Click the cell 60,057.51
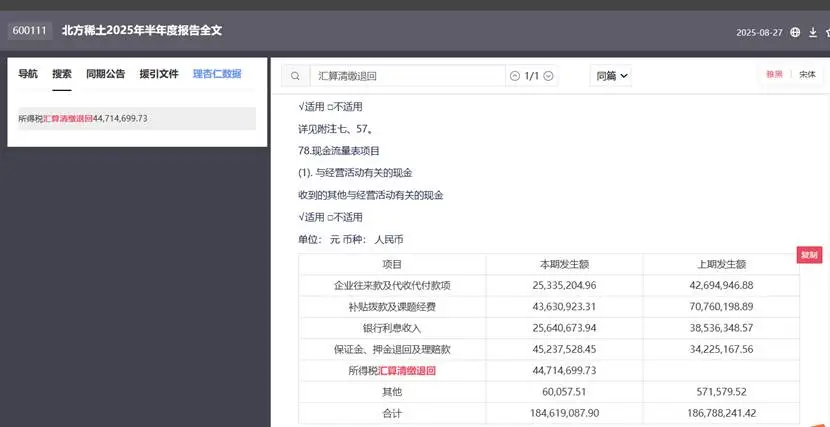 point(564,392)
